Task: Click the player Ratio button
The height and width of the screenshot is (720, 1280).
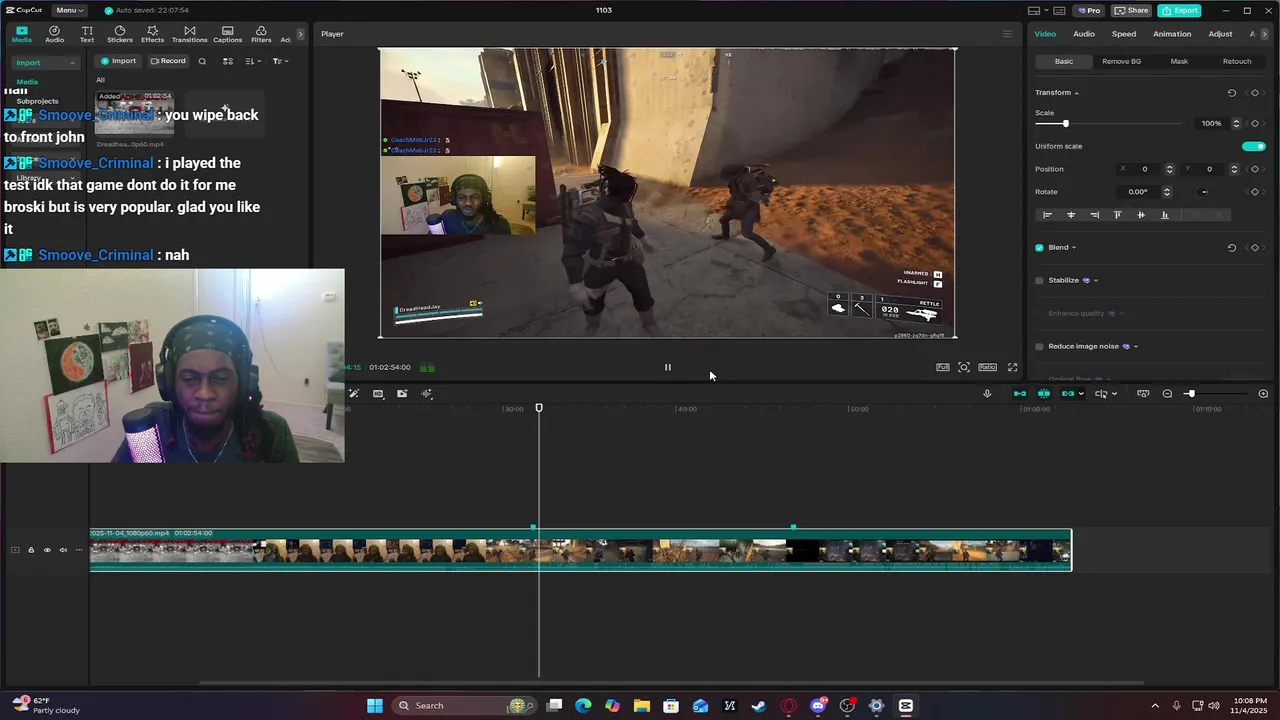Action: pos(987,367)
